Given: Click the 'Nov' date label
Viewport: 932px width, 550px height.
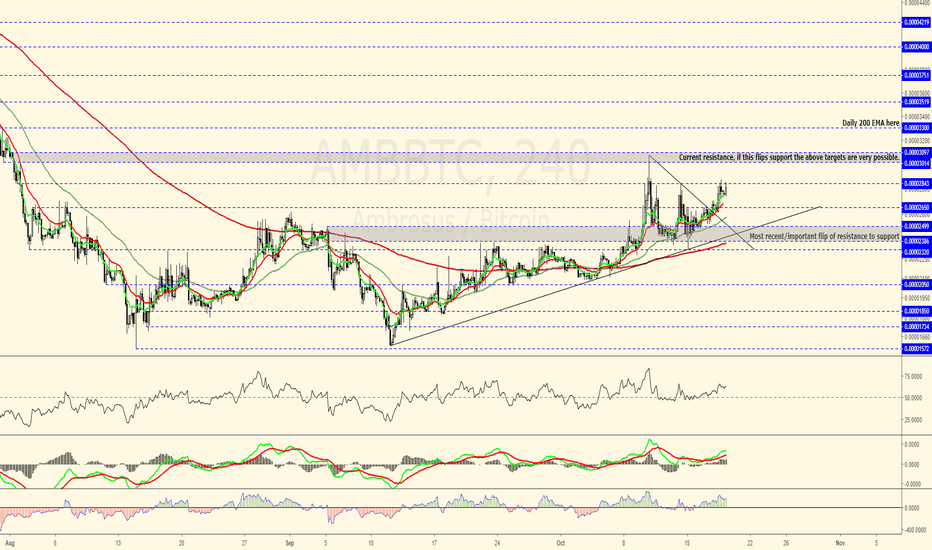Looking at the screenshot, I should (x=840, y=543).
